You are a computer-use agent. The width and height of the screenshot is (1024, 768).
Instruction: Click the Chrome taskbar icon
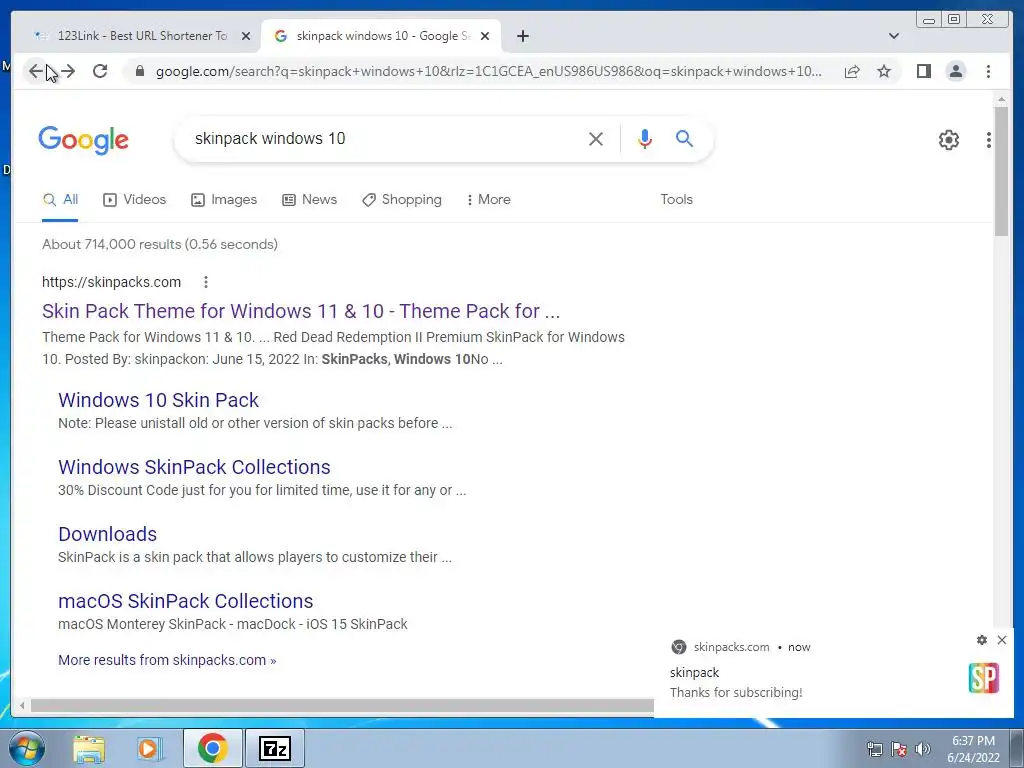212,748
